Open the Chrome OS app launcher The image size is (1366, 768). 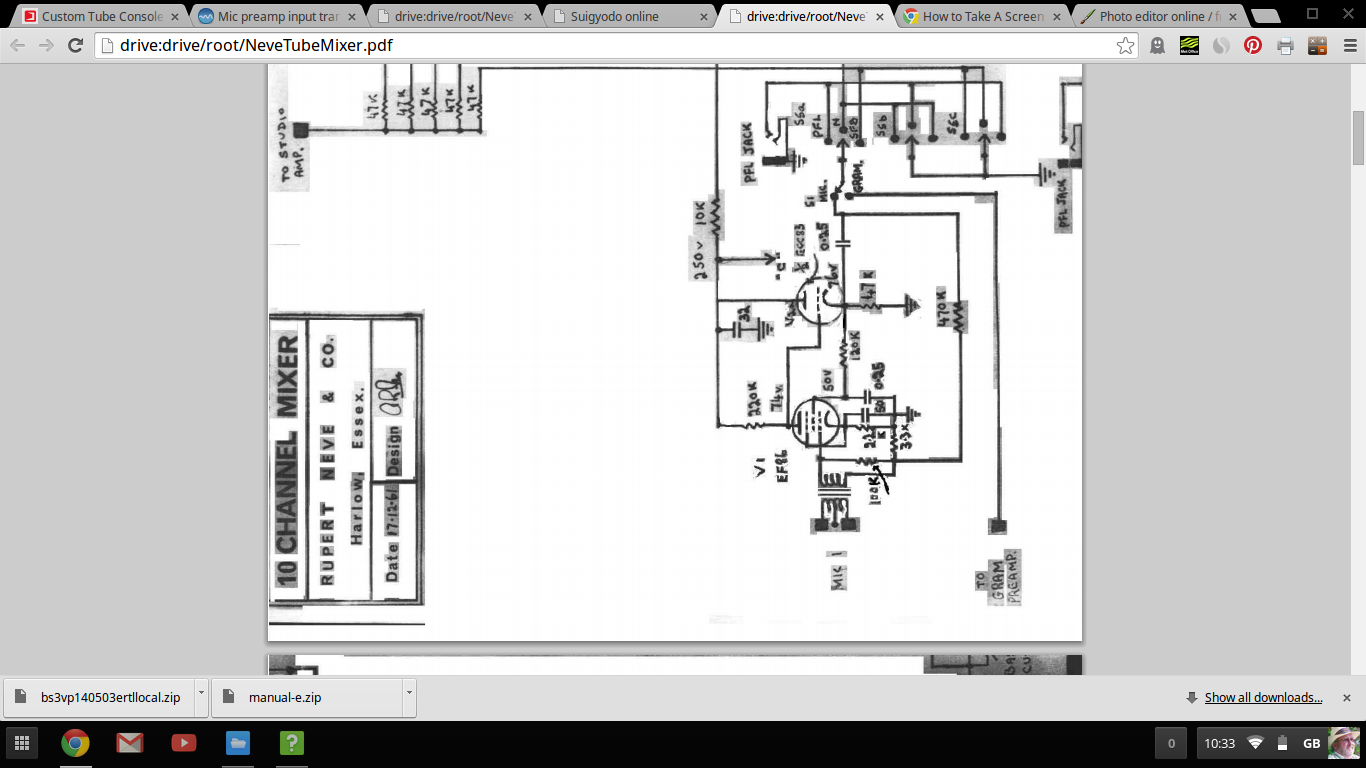tap(21, 743)
